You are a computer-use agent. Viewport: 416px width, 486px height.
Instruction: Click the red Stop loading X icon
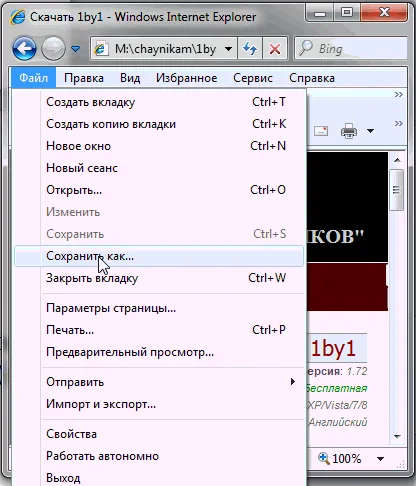pos(275,49)
